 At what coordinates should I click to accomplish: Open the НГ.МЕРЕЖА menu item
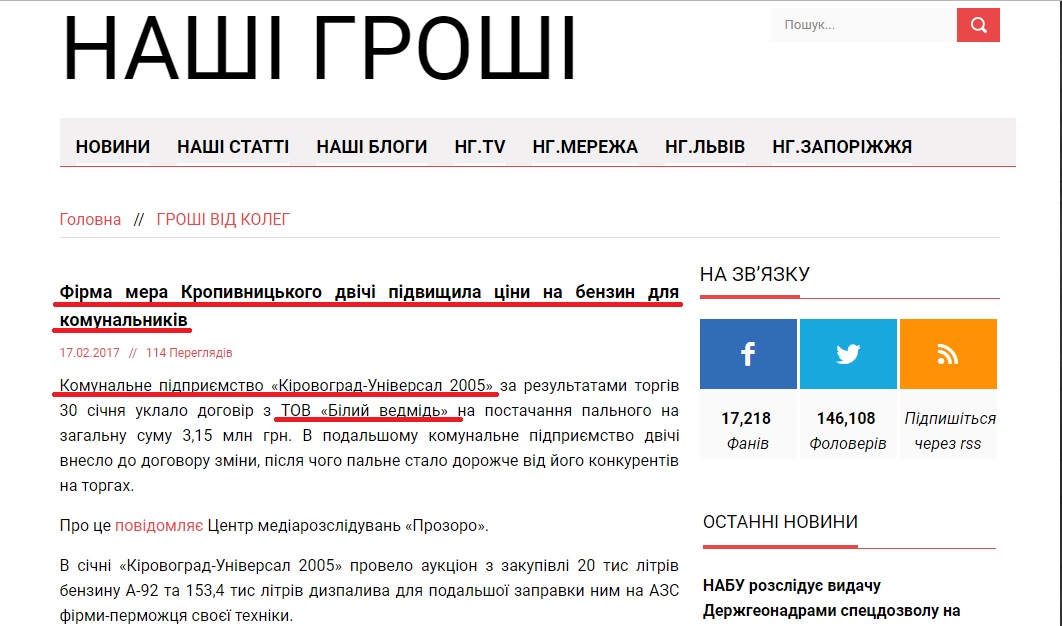pos(585,146)
